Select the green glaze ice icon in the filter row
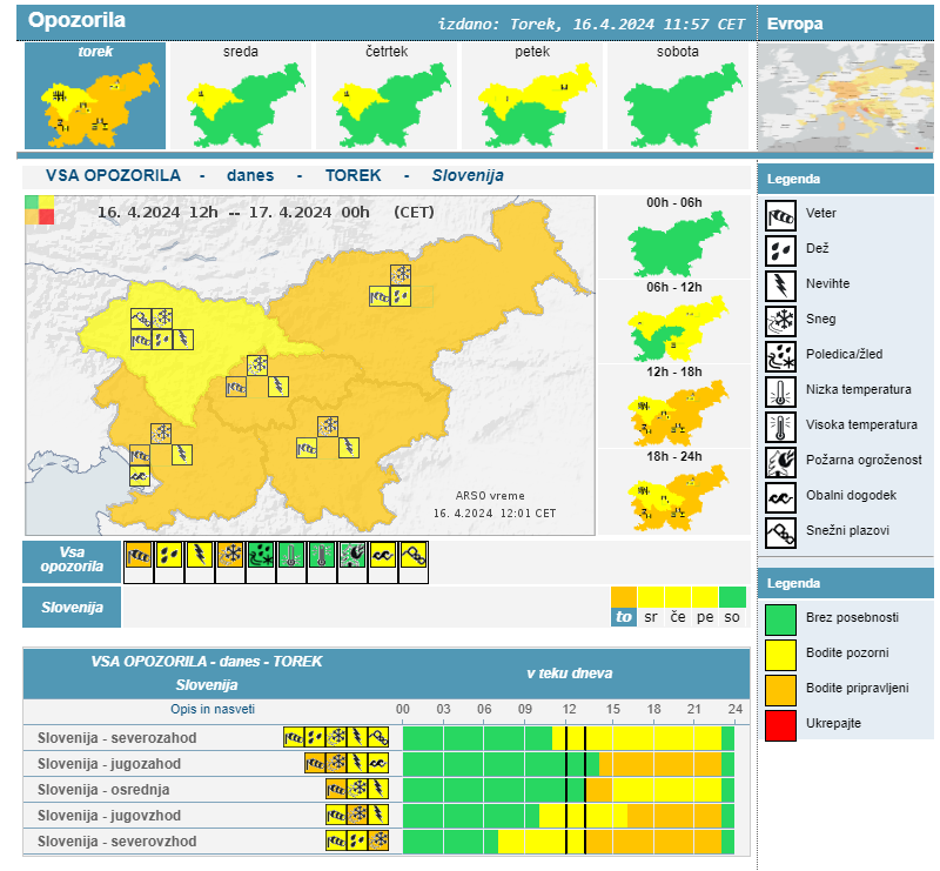This screenshot has width=940, height=871. [260, 555]
